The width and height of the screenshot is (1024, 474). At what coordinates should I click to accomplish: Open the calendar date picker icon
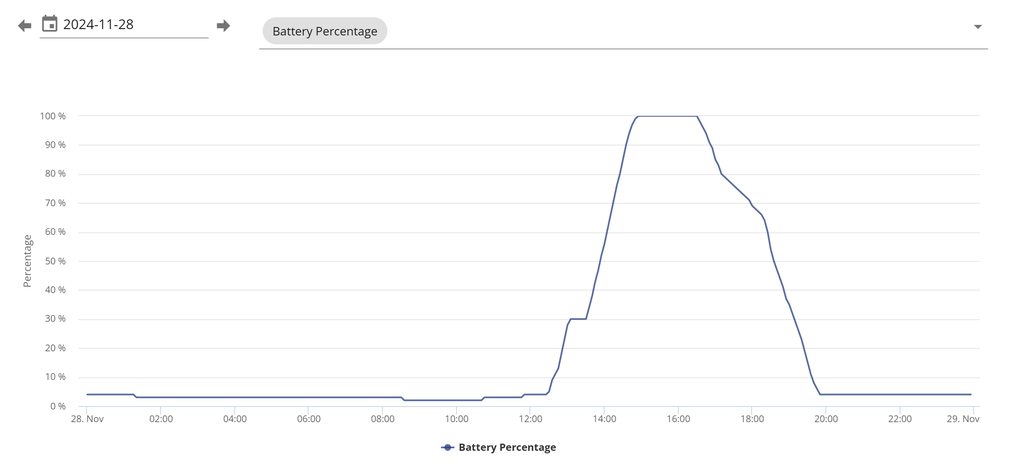(49, 24)
